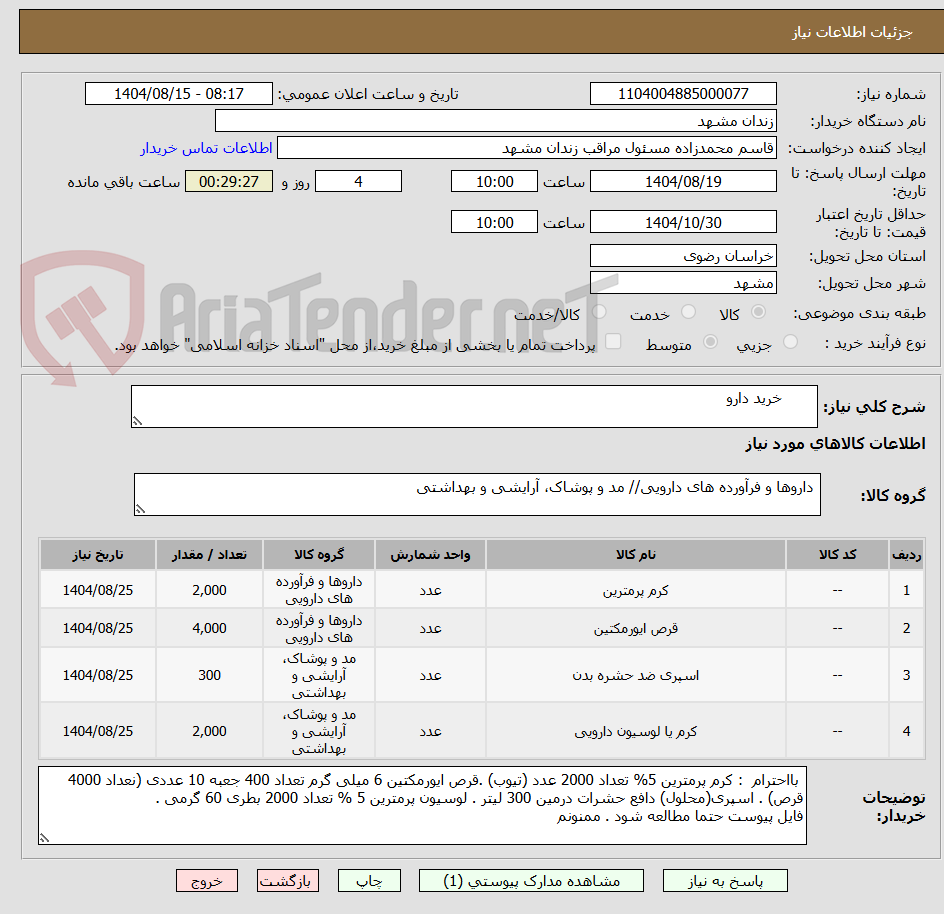Viewport: 944px width, 914px height.
Task: Click the 'چاپ' print button
Action: pos(369,881)
